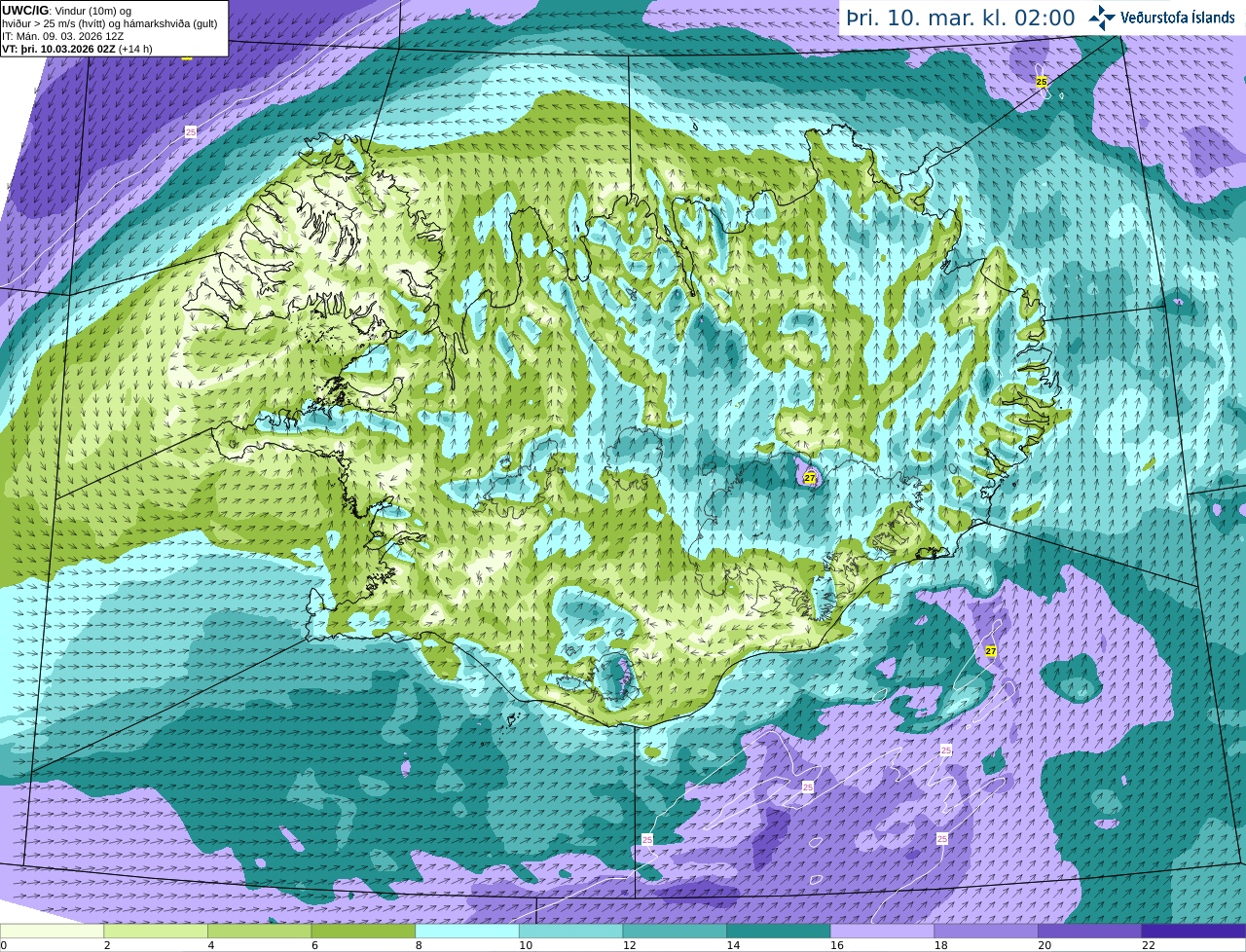Click the 14–16 m/s dark teal legend swatch
Viewport: 1246px width, 952px height.
[x=779, y=931]
